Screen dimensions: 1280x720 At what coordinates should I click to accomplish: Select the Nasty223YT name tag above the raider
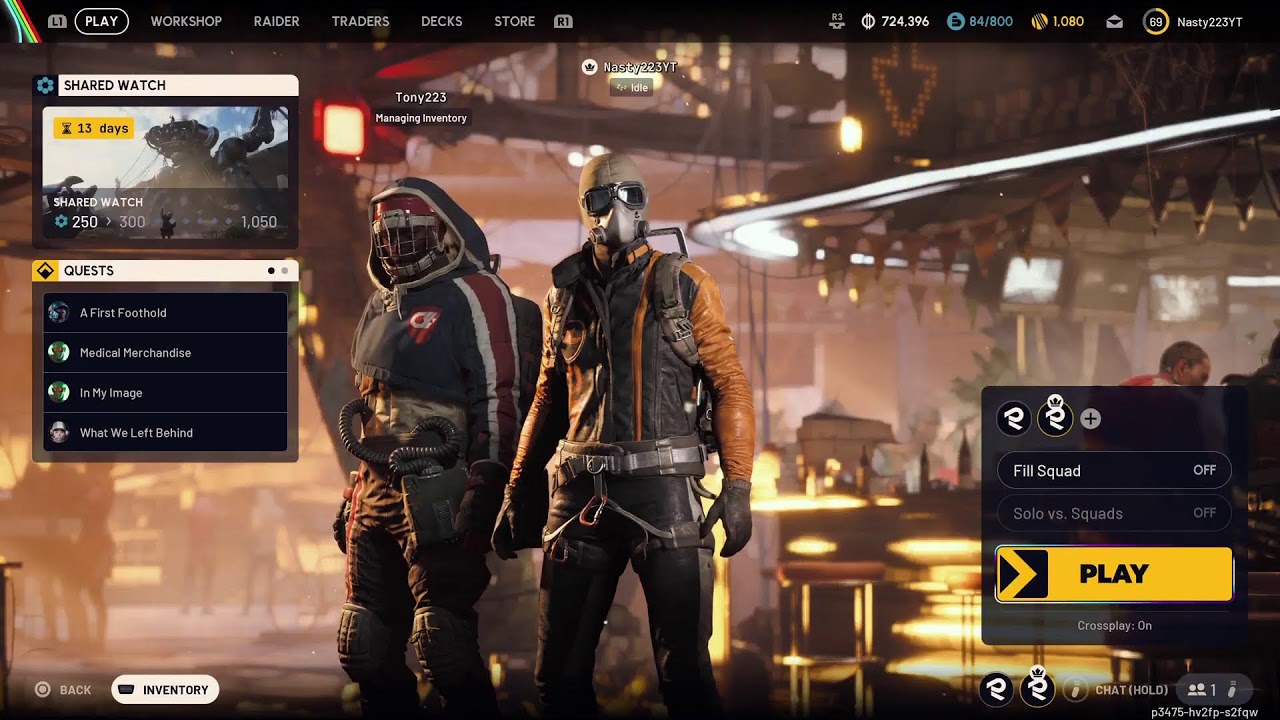coord(639,67)
